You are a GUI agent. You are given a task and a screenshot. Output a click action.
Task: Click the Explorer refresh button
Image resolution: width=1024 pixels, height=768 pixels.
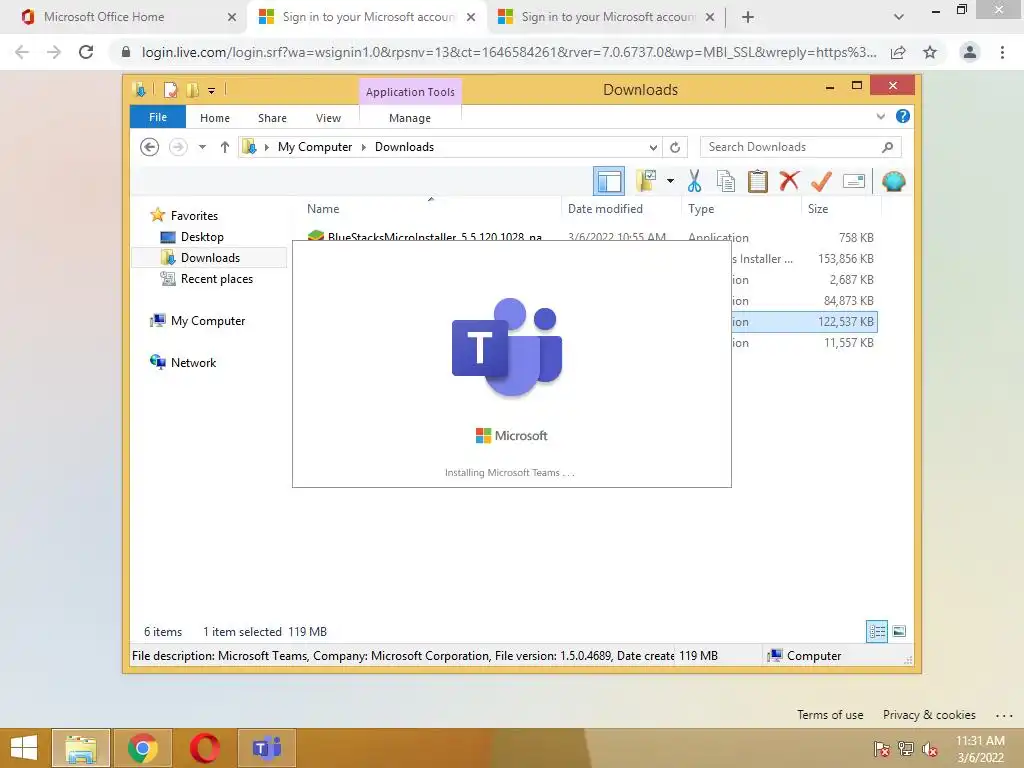(675, 148)
